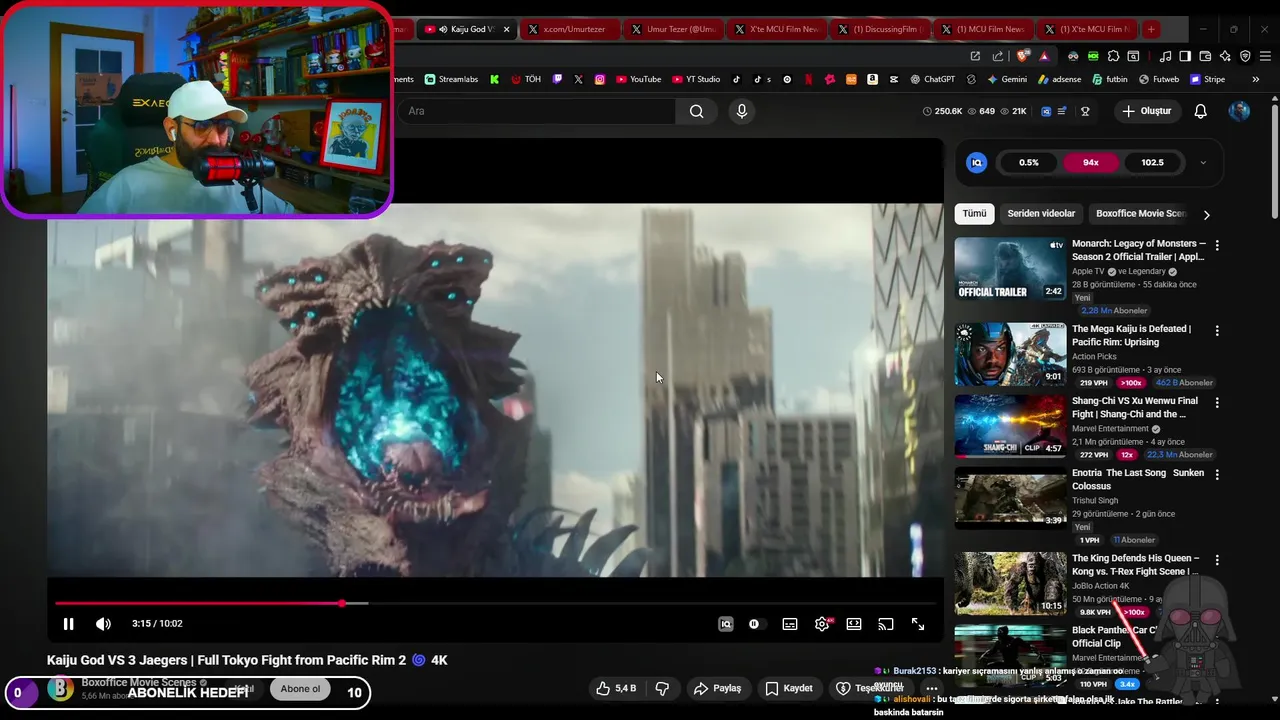This screenshot has height=720, width=1280.
Task: Select Boxoffice Movie Scenes filter chip
Action: [x=1141, y=213]
